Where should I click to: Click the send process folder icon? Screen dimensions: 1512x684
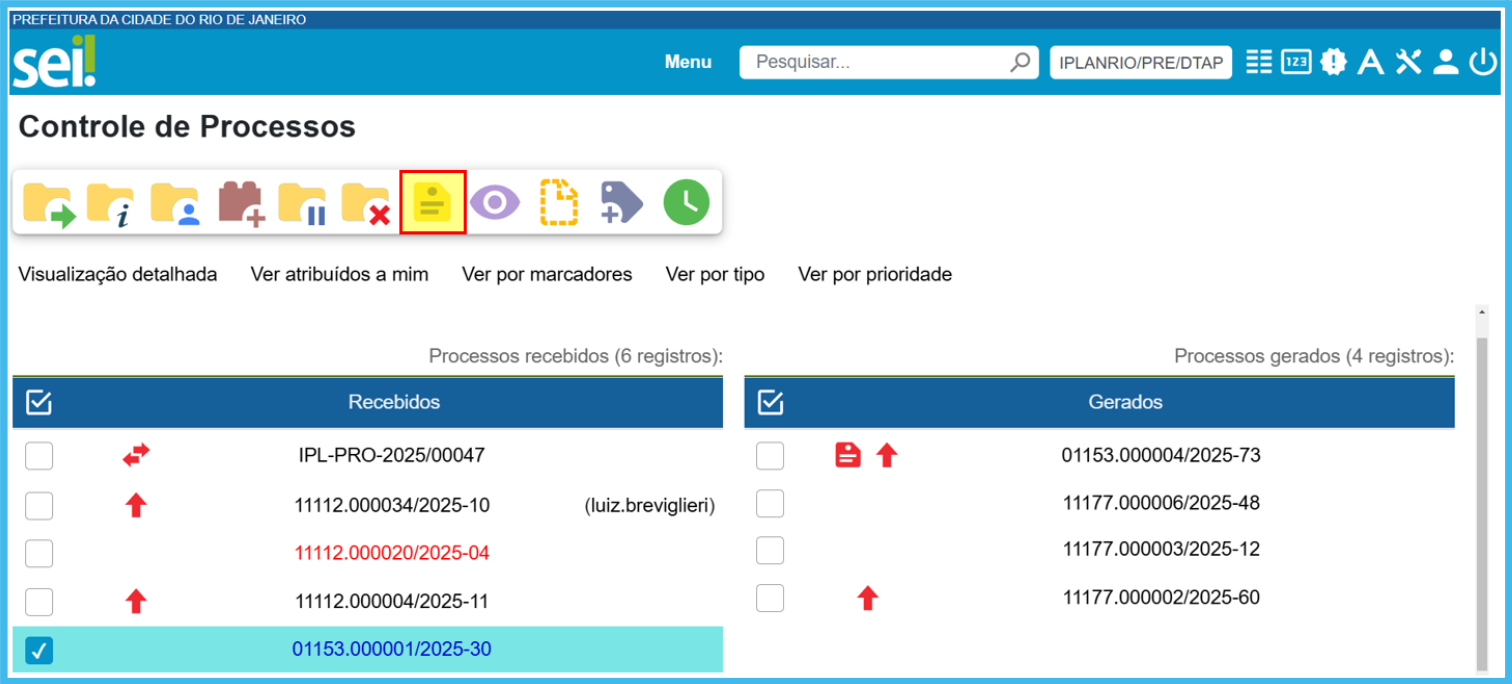[x=49, y=204]
